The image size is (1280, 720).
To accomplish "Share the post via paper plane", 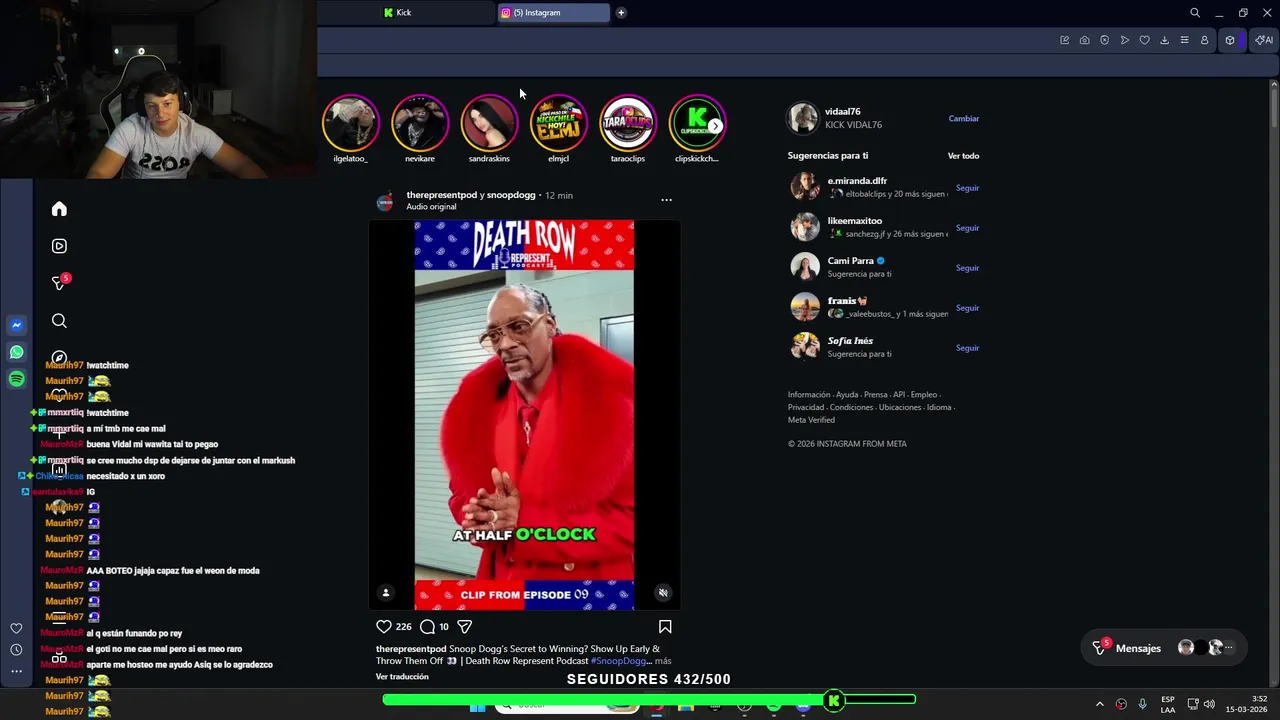I will pos(464,627).
